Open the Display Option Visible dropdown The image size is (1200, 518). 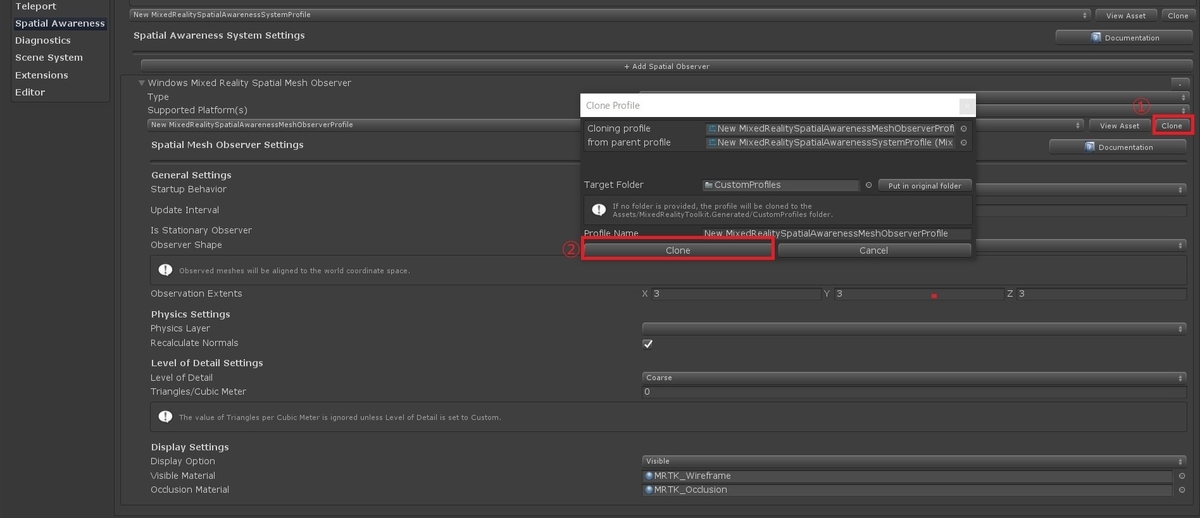tap(914, 461)
